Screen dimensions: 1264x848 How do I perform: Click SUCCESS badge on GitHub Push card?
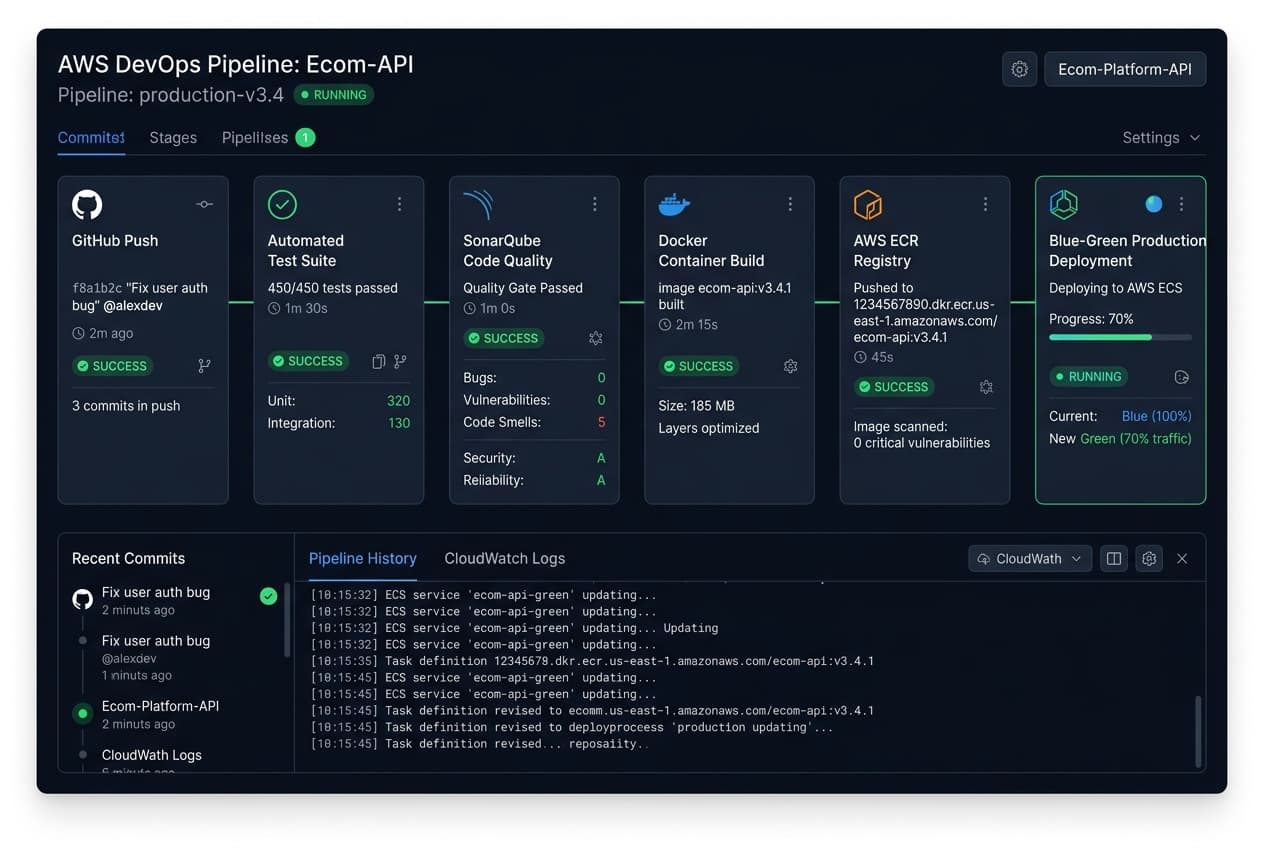click(111, 366)
